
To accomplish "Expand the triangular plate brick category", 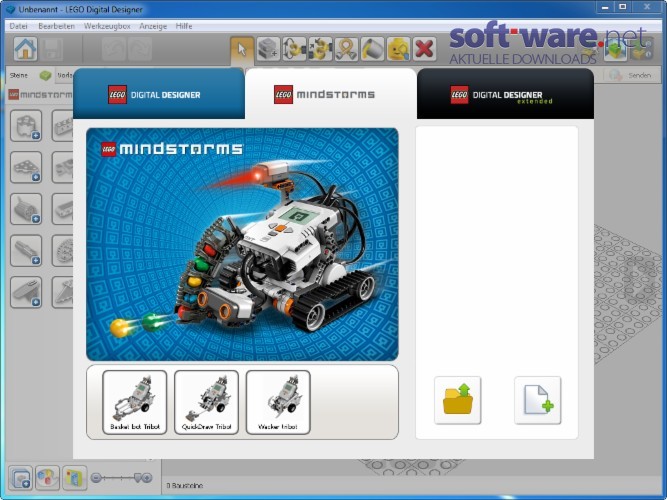I will pos(26,167).
